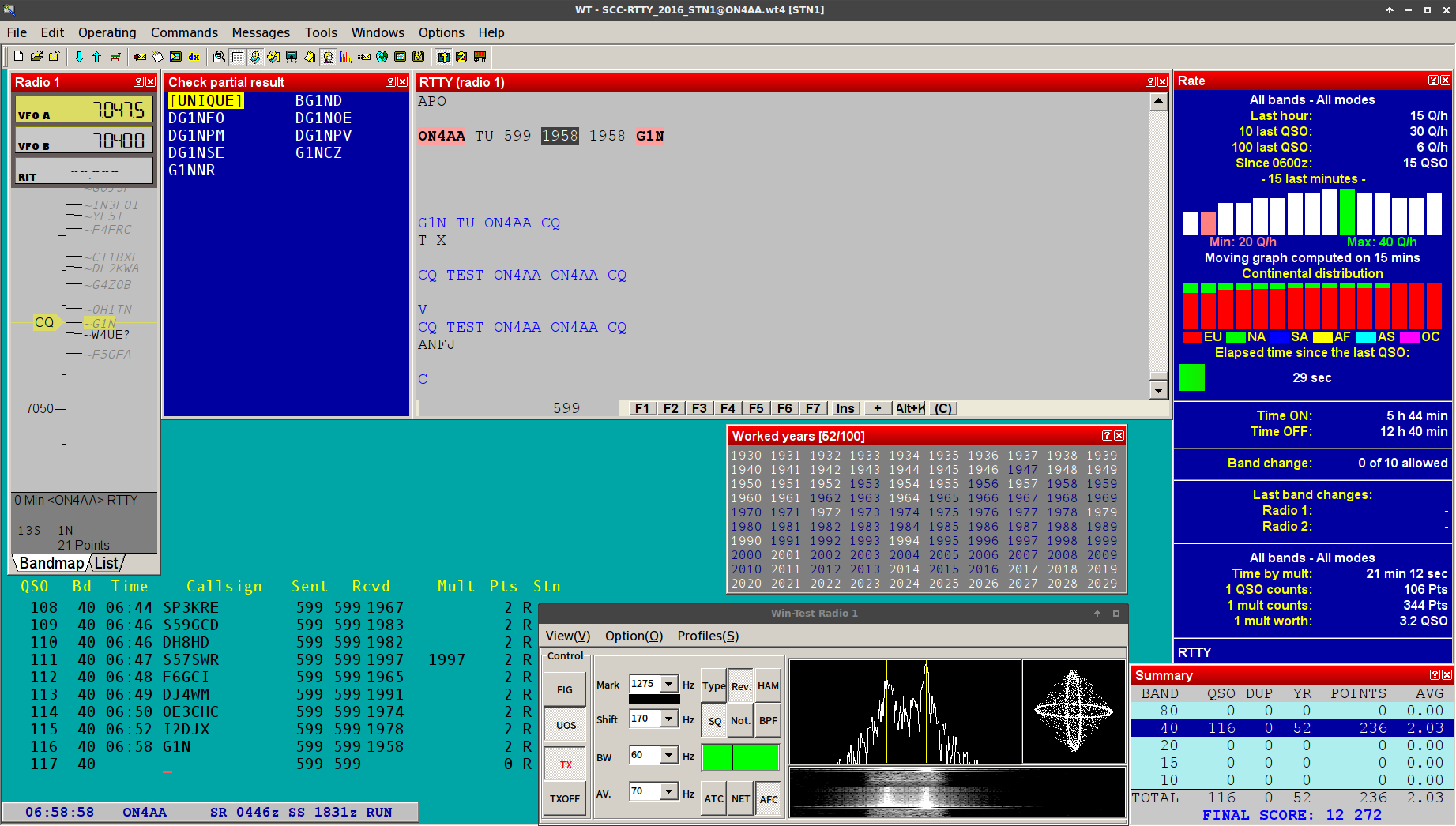
Task: Click the network computer toolbar icon
Action: click(292, 57)
